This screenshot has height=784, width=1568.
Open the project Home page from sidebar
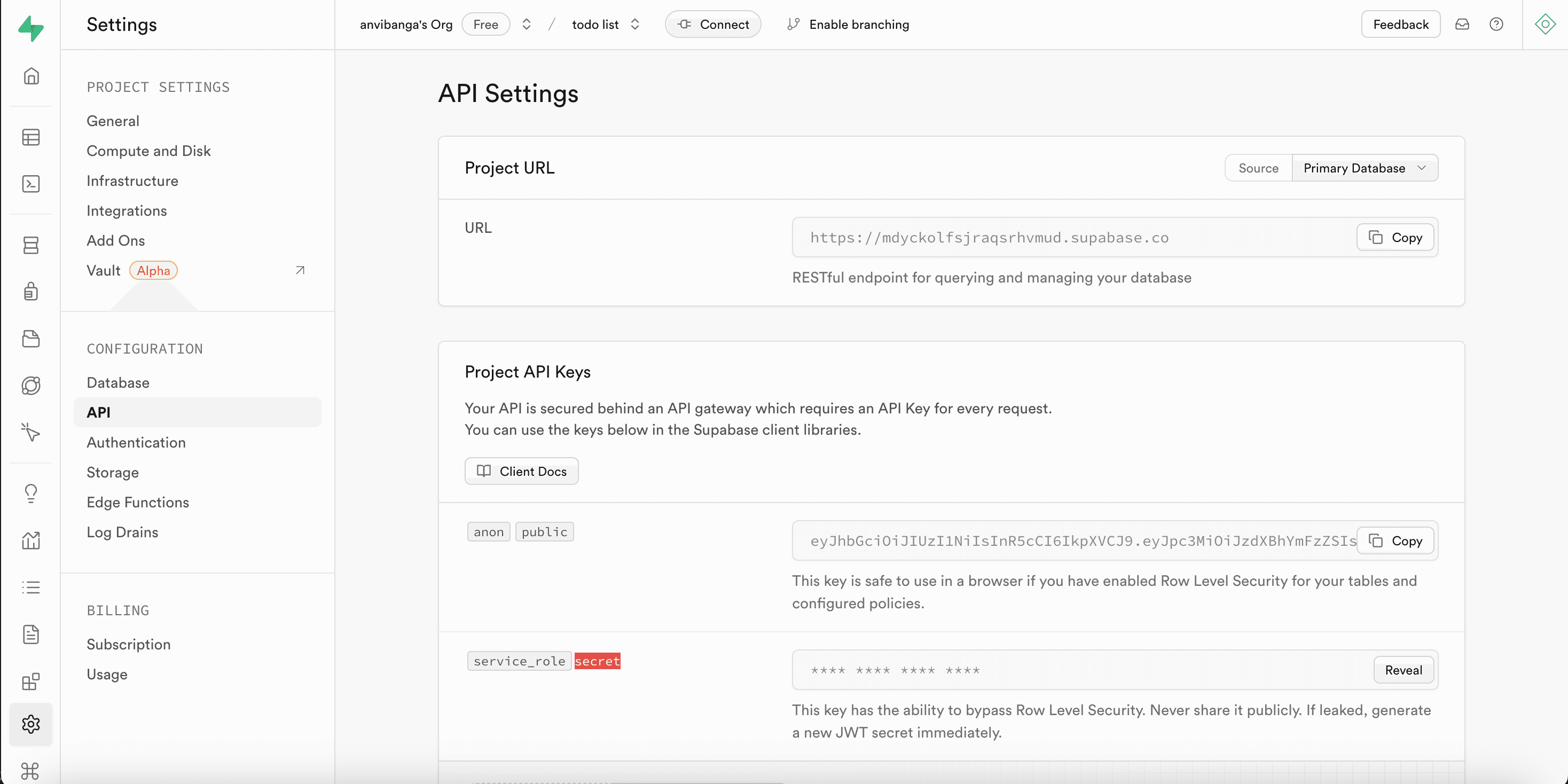point(30,75)
